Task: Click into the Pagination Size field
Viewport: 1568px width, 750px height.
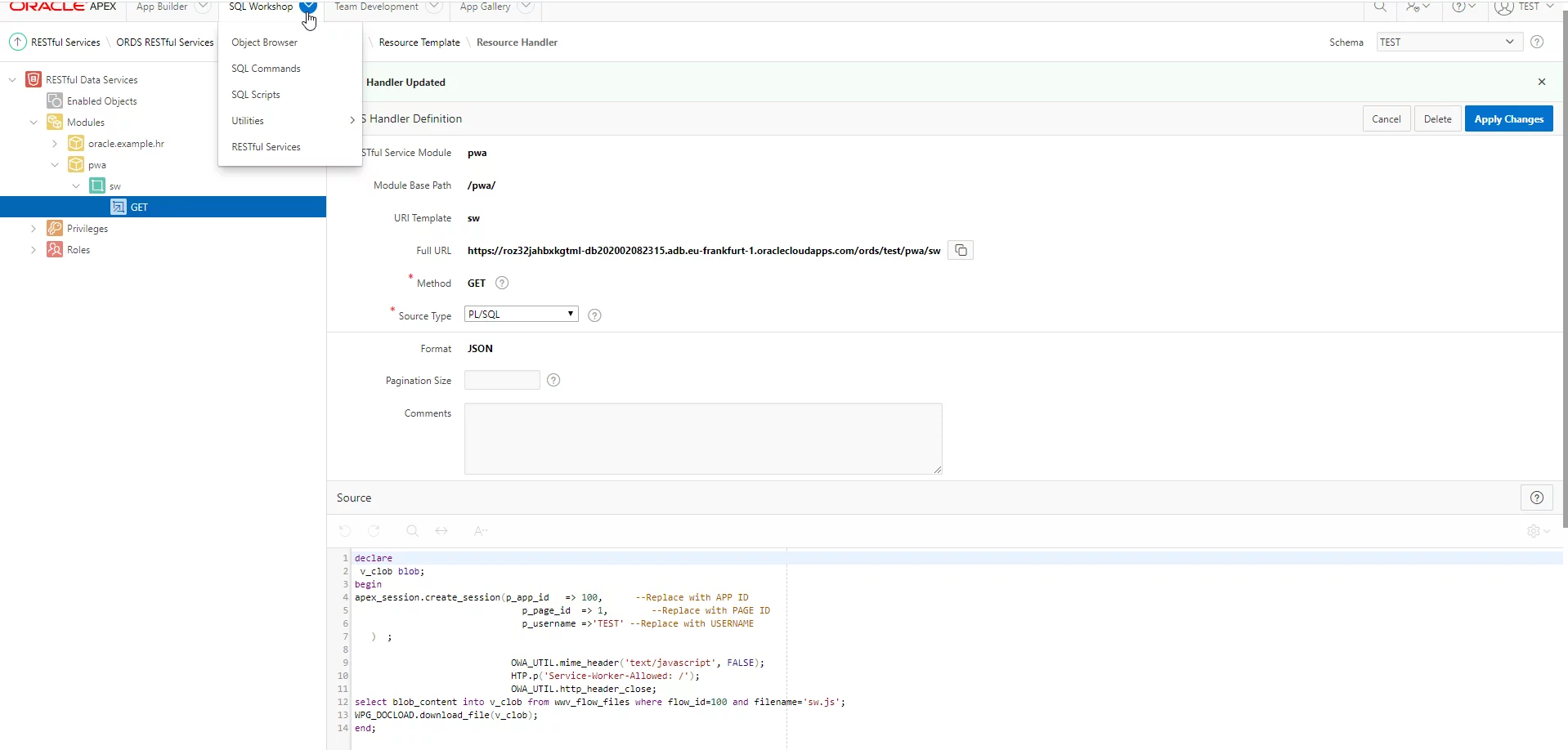Action: tap(502, 380)
